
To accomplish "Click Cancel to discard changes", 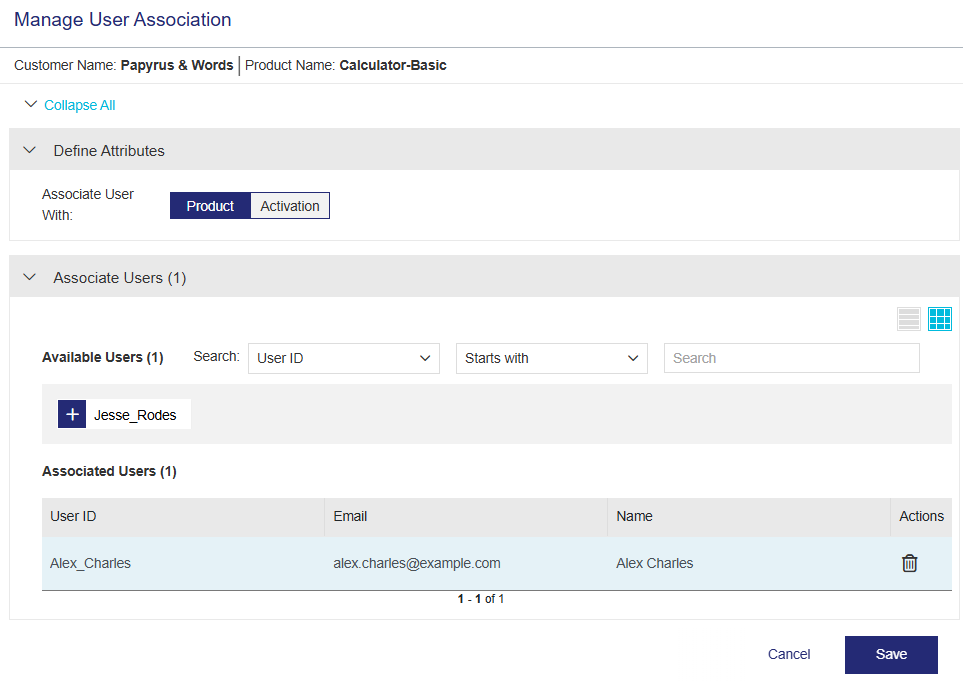I will (x=789, y=654).
